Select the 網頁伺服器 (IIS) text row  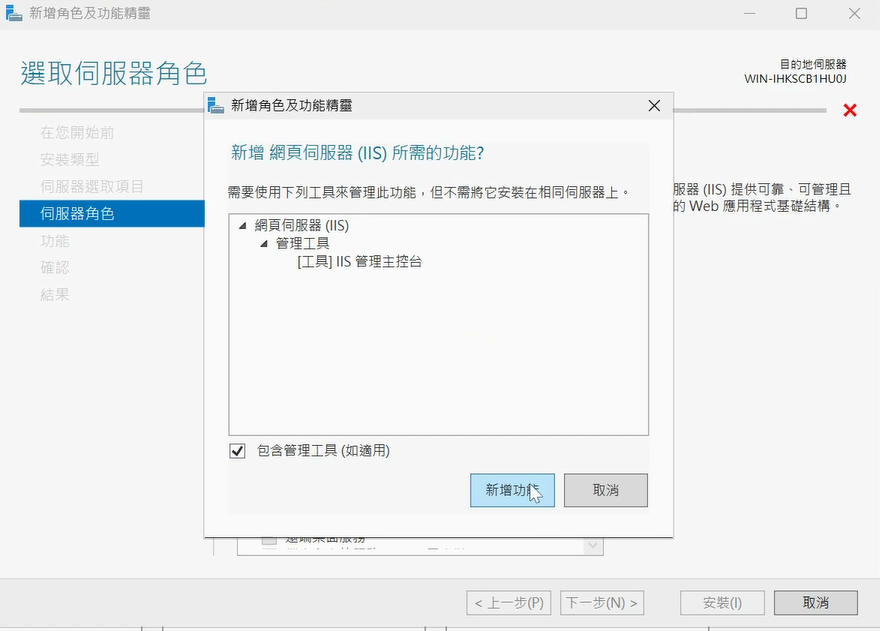[x=301, y=226]
